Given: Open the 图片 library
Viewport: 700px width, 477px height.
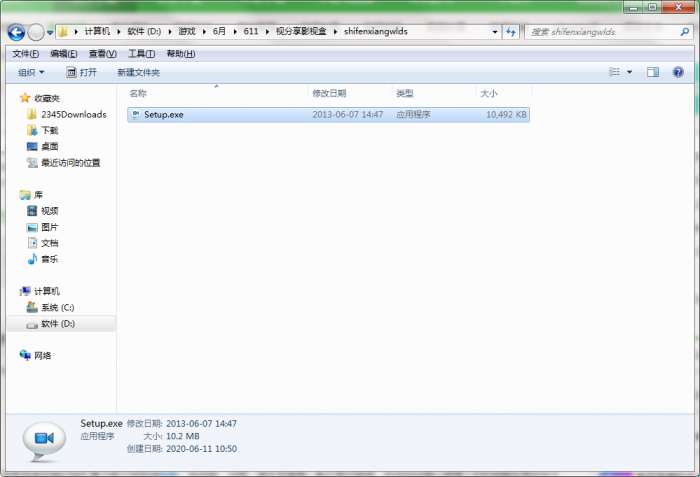Looking at the screenshot, I should pos(50,227).
